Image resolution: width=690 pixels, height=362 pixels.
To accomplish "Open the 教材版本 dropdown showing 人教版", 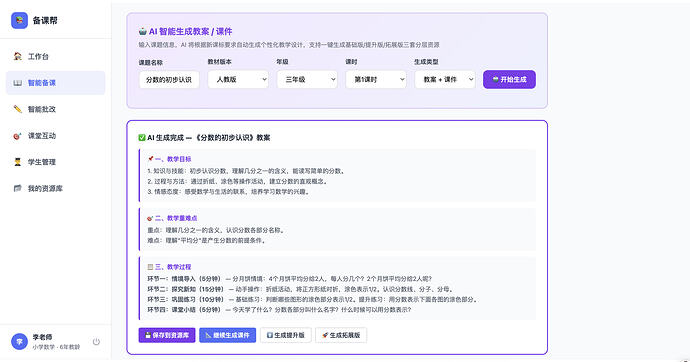I will tap(238, 80).
